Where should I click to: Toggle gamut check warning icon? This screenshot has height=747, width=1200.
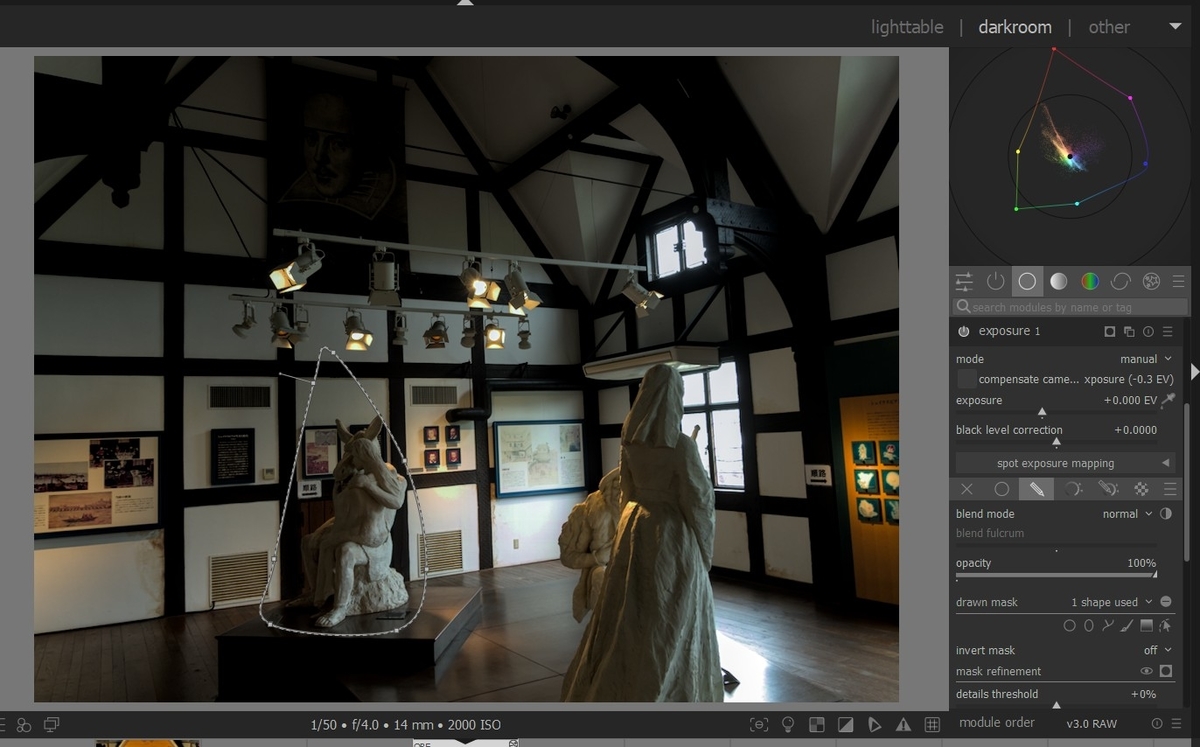[x=903, y=724]
